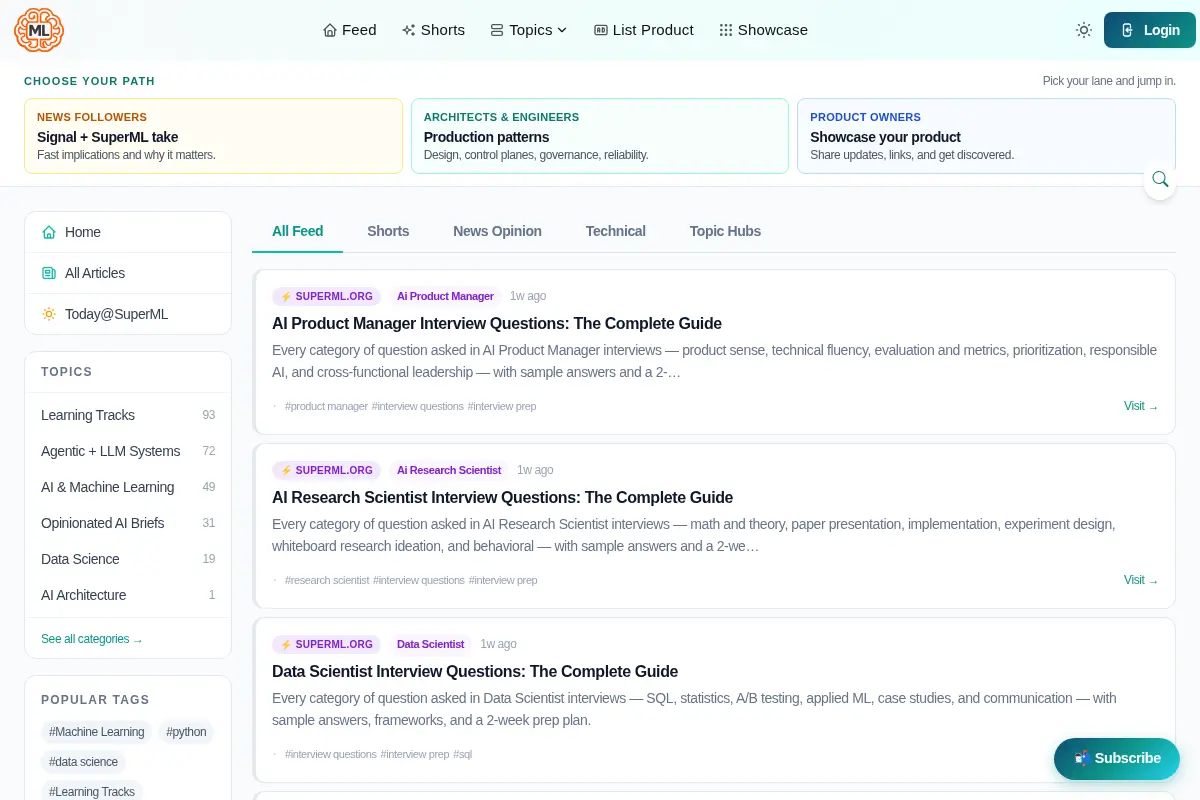
Task: Open the AI Architecture topic
Action: (128, 595)
